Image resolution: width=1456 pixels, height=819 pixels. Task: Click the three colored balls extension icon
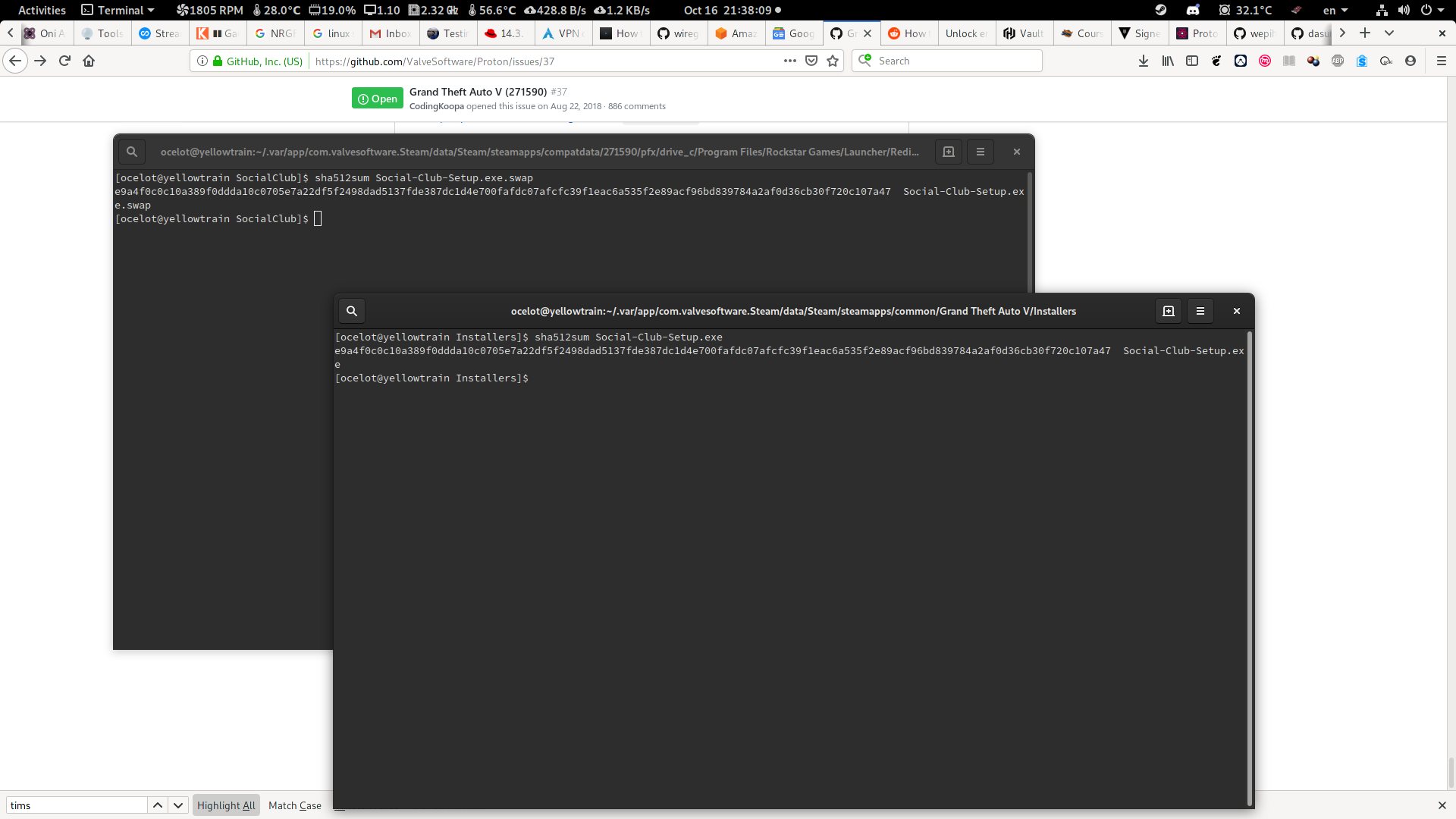[1313, 61]
